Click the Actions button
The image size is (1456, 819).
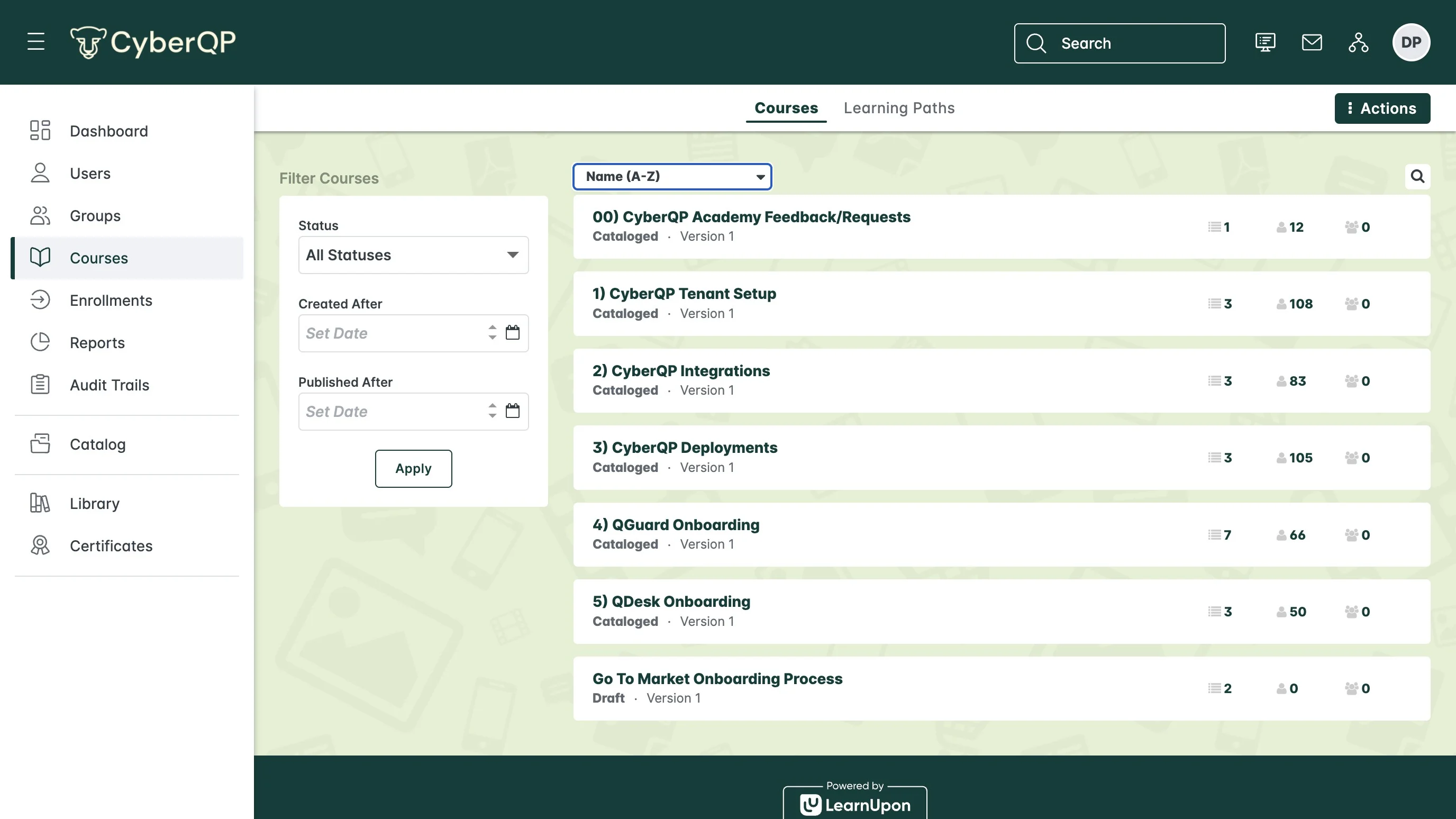(x=1382, y=108)
